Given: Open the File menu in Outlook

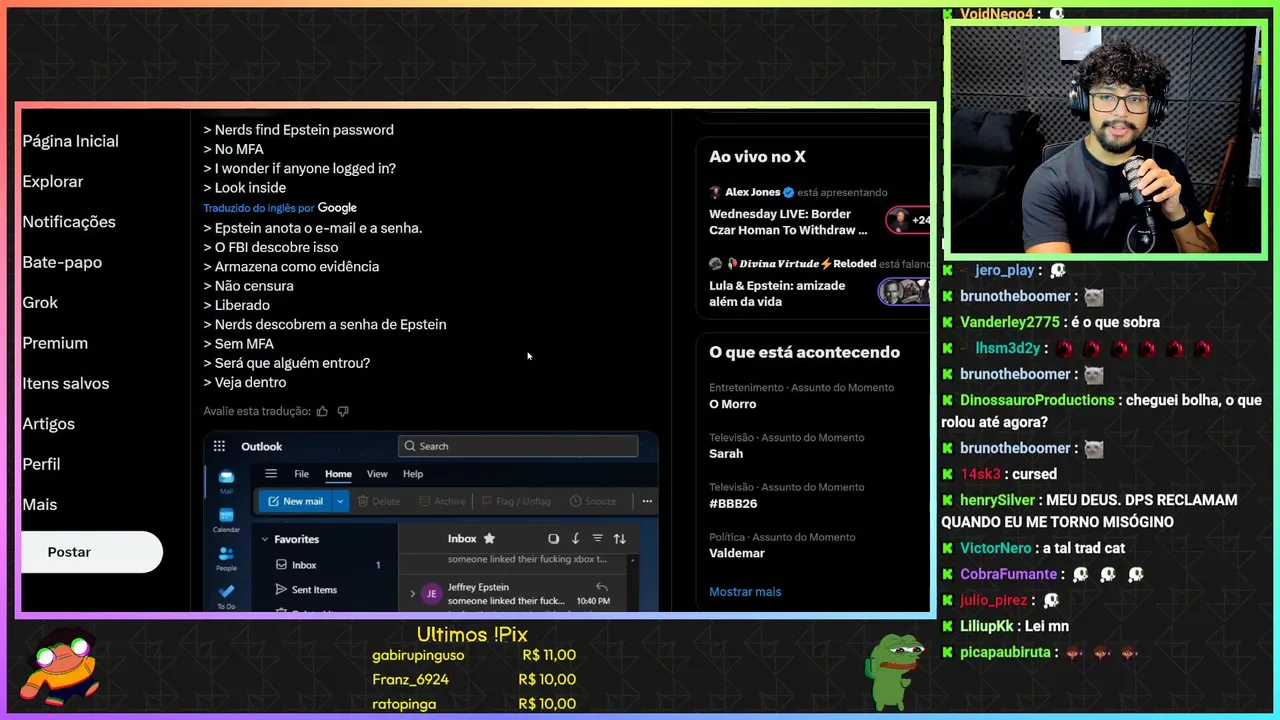Looking at the screenshot, I should 301,474.
